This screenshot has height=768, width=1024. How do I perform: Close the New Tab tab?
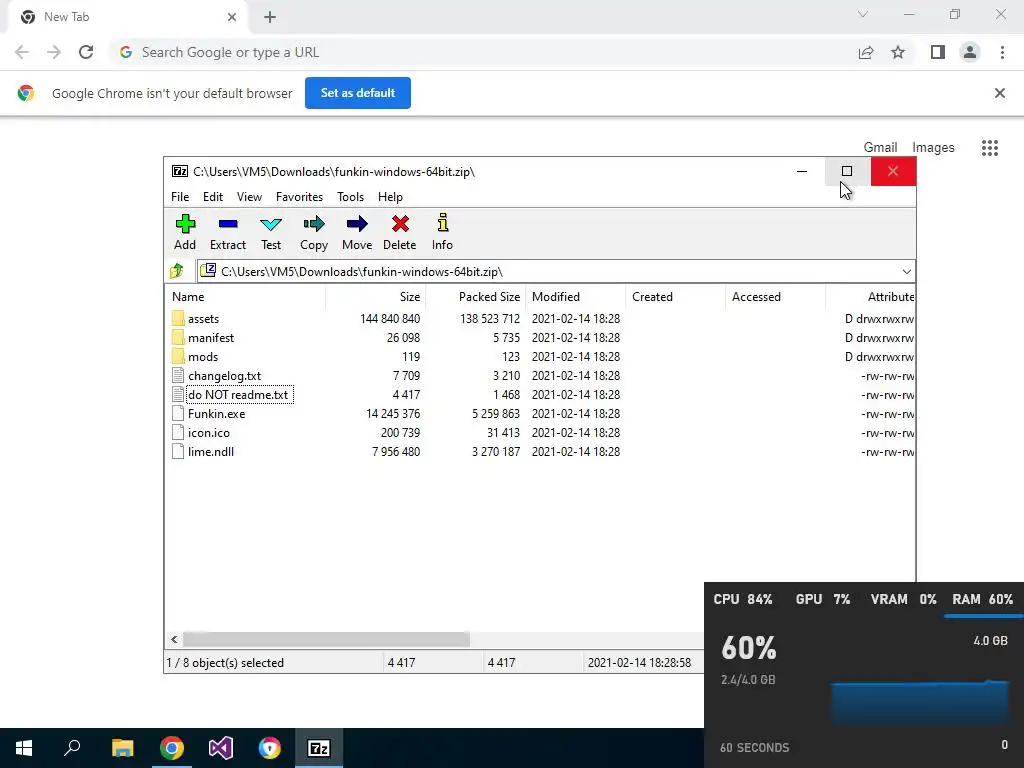pos(232,17)
